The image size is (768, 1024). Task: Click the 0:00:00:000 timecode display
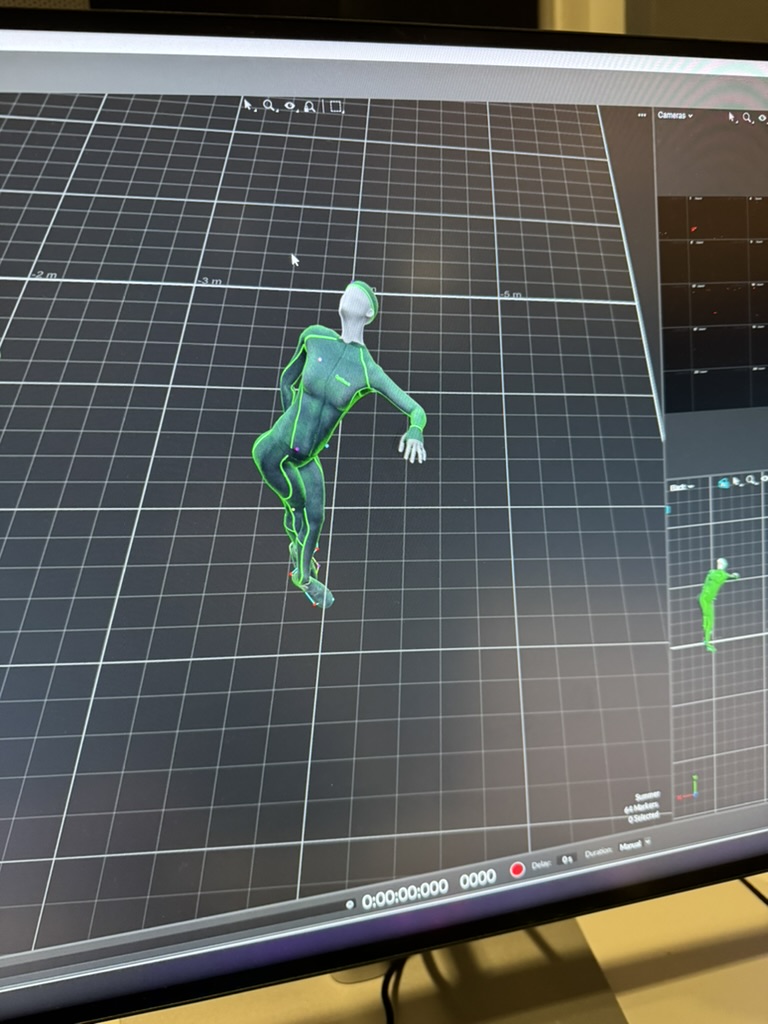point(405,889)
